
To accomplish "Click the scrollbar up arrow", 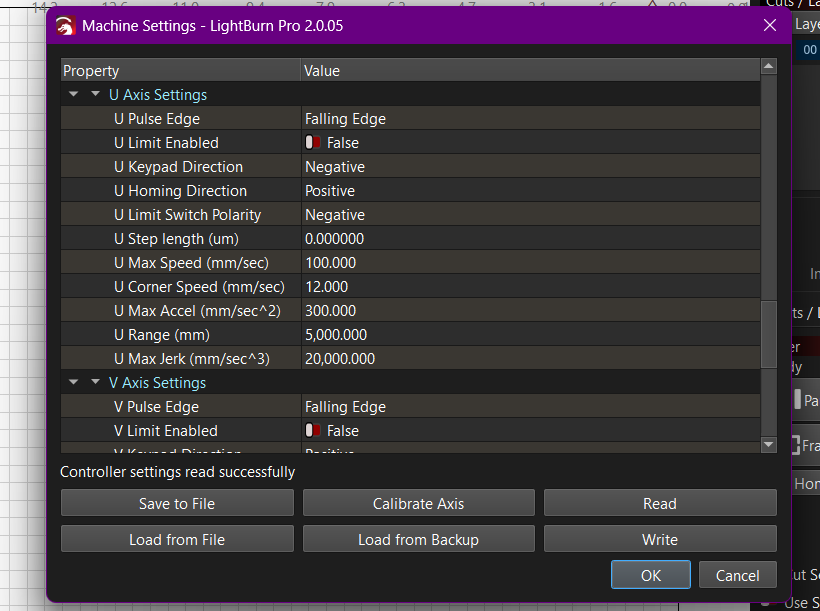I will point(768,67).
